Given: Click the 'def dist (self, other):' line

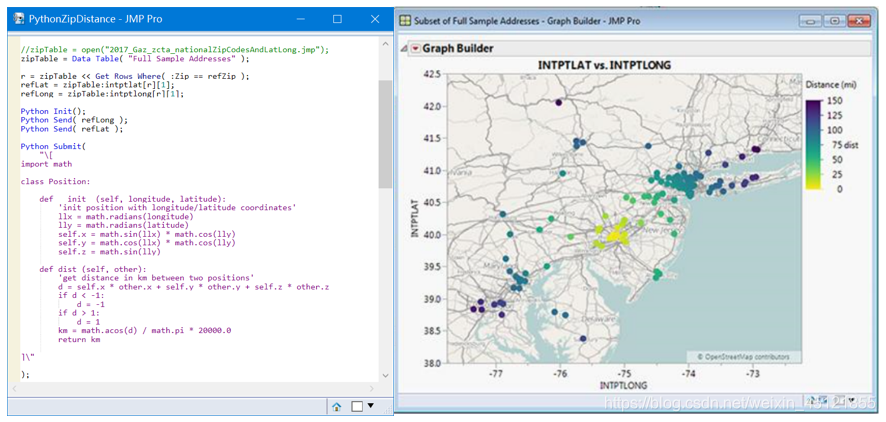Looking at the screenshot, I should pyautogui.click(x=92, y=269).
